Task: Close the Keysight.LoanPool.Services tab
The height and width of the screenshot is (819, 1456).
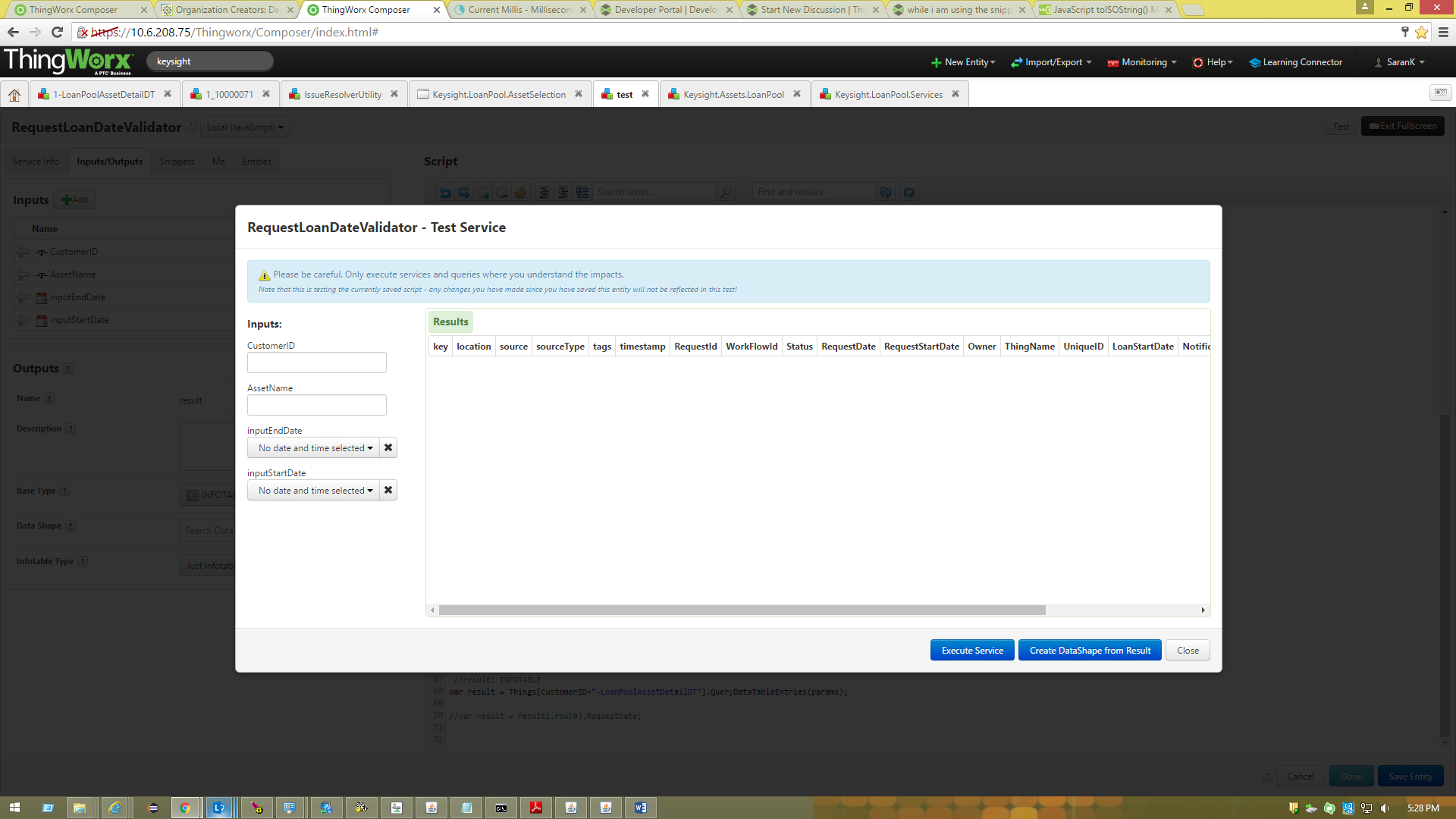Action: [955, 94]
